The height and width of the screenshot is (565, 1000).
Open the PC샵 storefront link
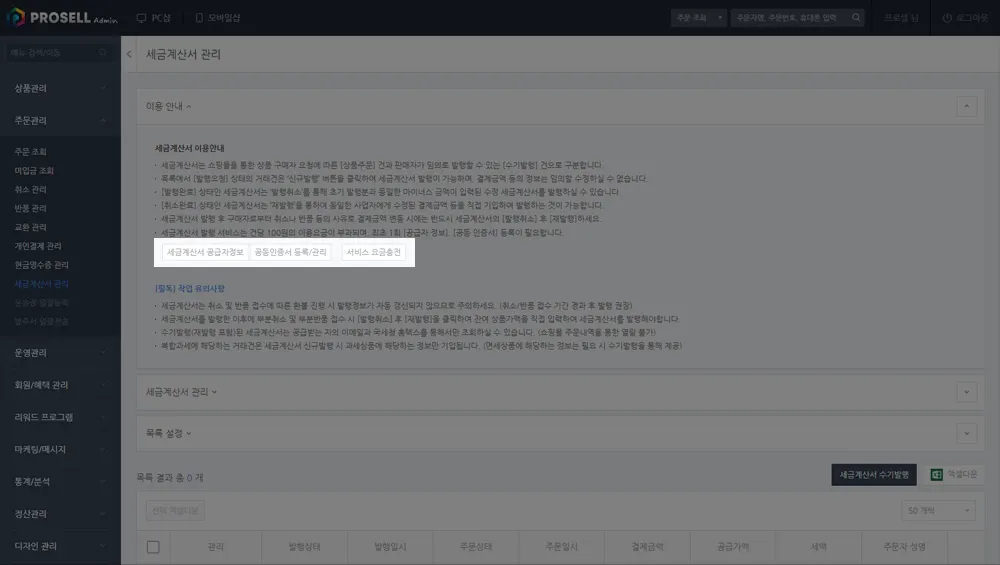[x=154, y=18]
